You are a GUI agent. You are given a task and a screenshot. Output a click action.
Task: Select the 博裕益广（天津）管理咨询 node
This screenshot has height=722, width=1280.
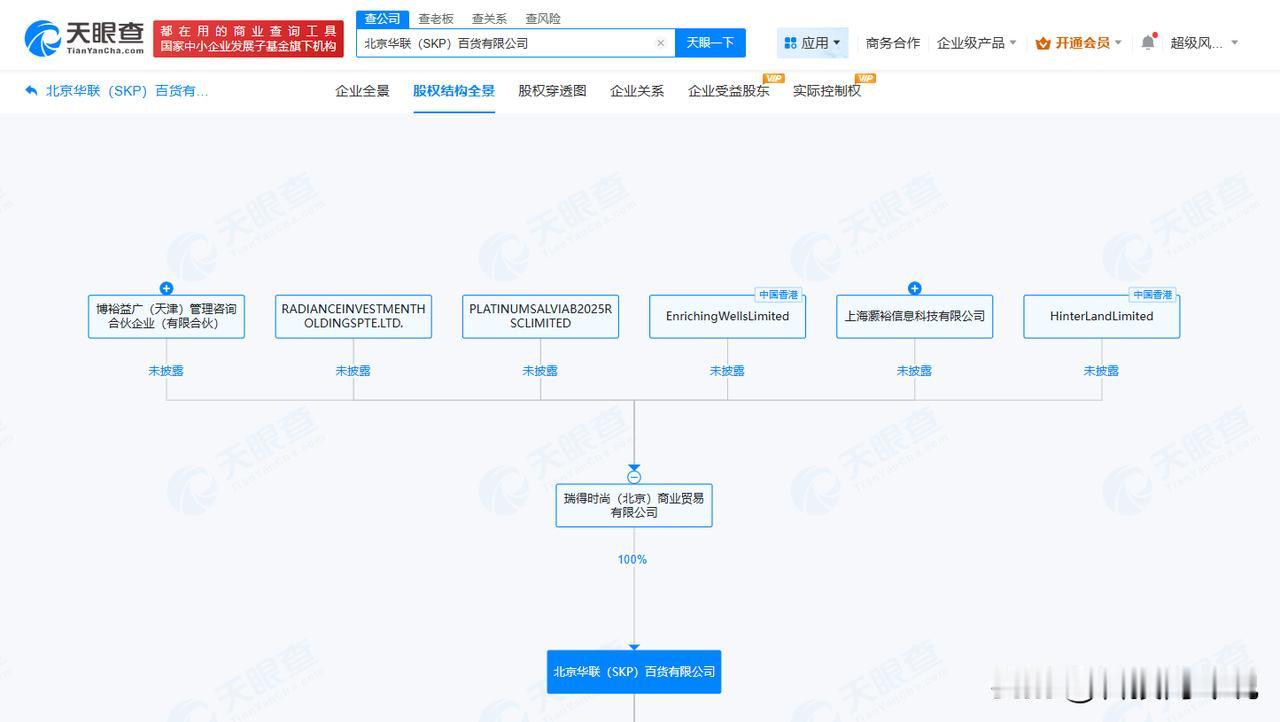coord(166,316)
